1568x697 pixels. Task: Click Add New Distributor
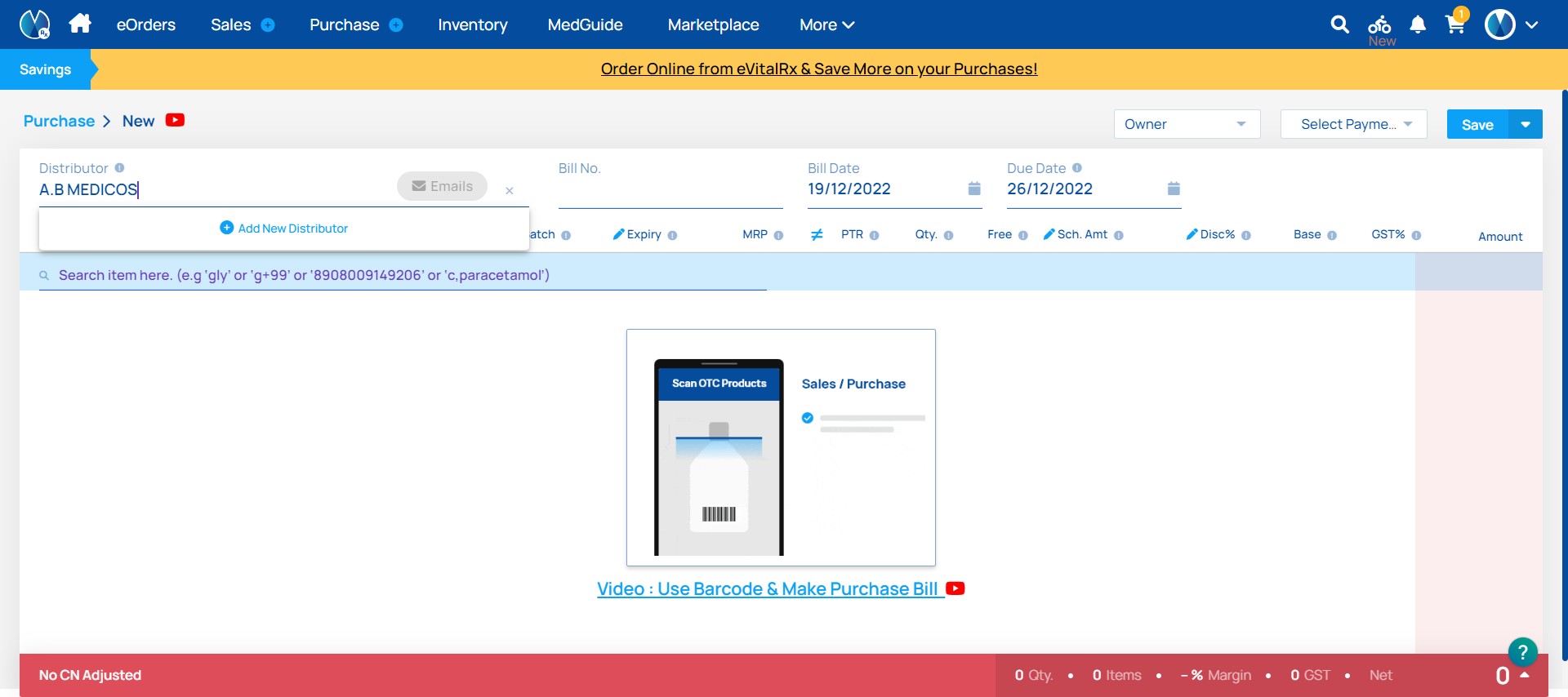[x=284, y=229]
